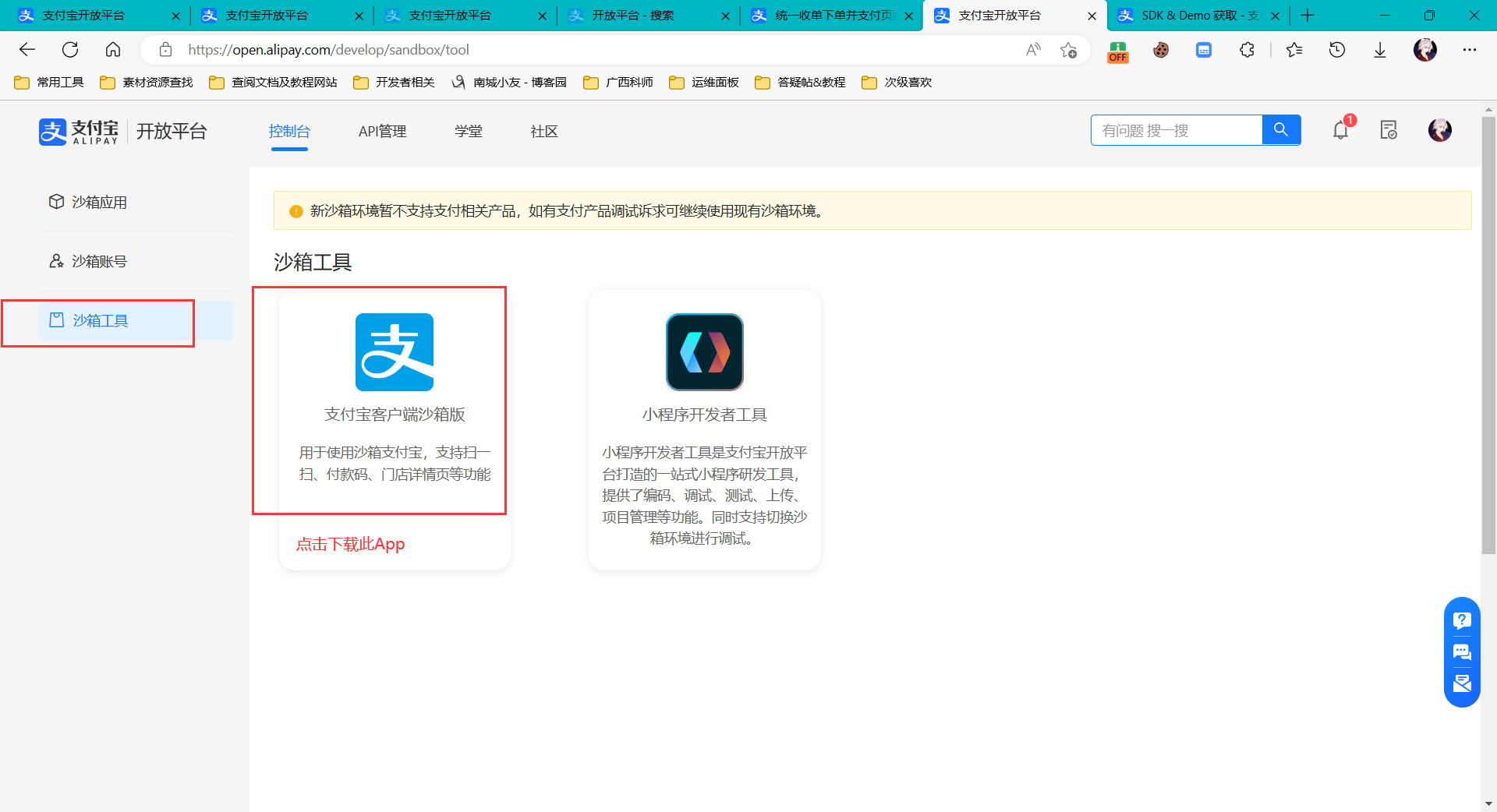Image resolution: width=1497 pixels, height=812 pixels.
Task: Open the favorites list icon
Action: tap(1294, 50)
